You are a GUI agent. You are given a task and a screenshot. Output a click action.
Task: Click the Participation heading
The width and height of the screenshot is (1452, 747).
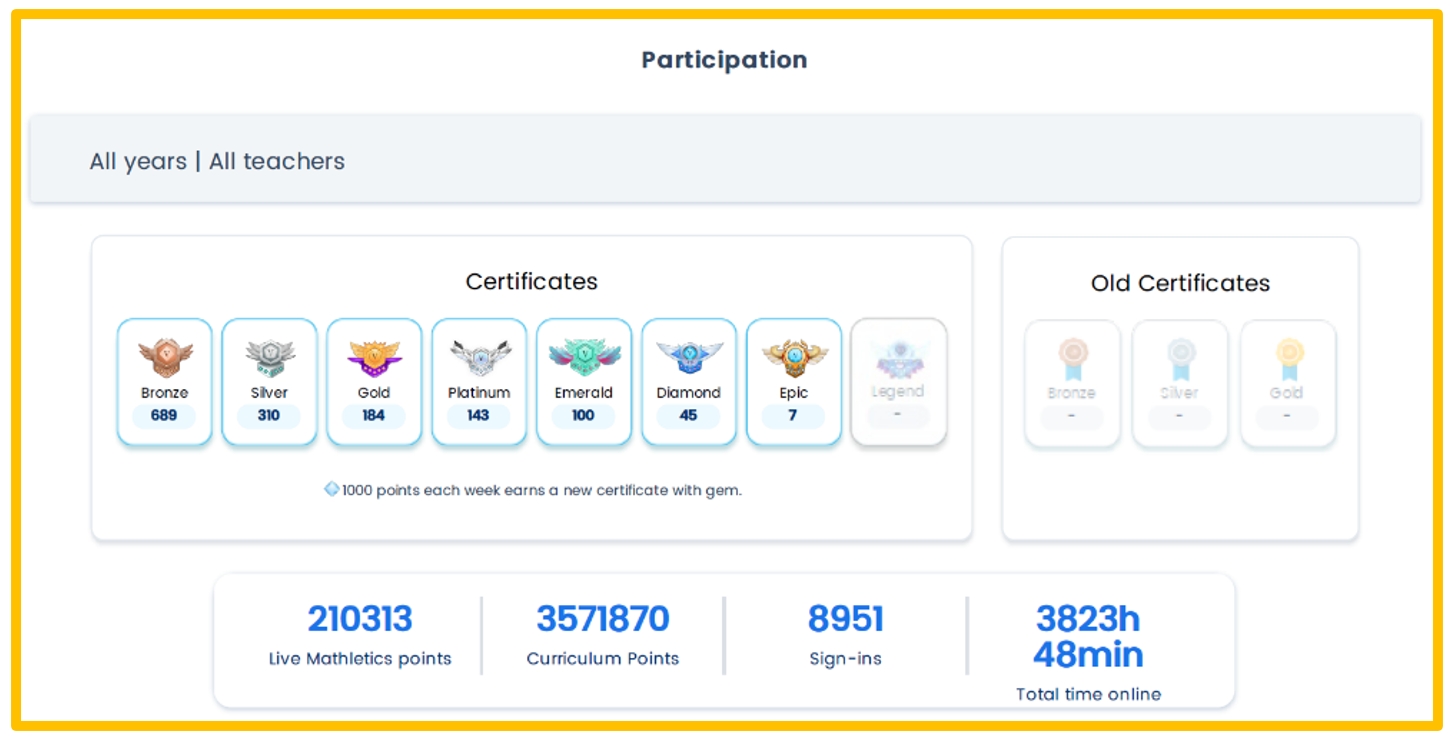(x=724, y=60)
